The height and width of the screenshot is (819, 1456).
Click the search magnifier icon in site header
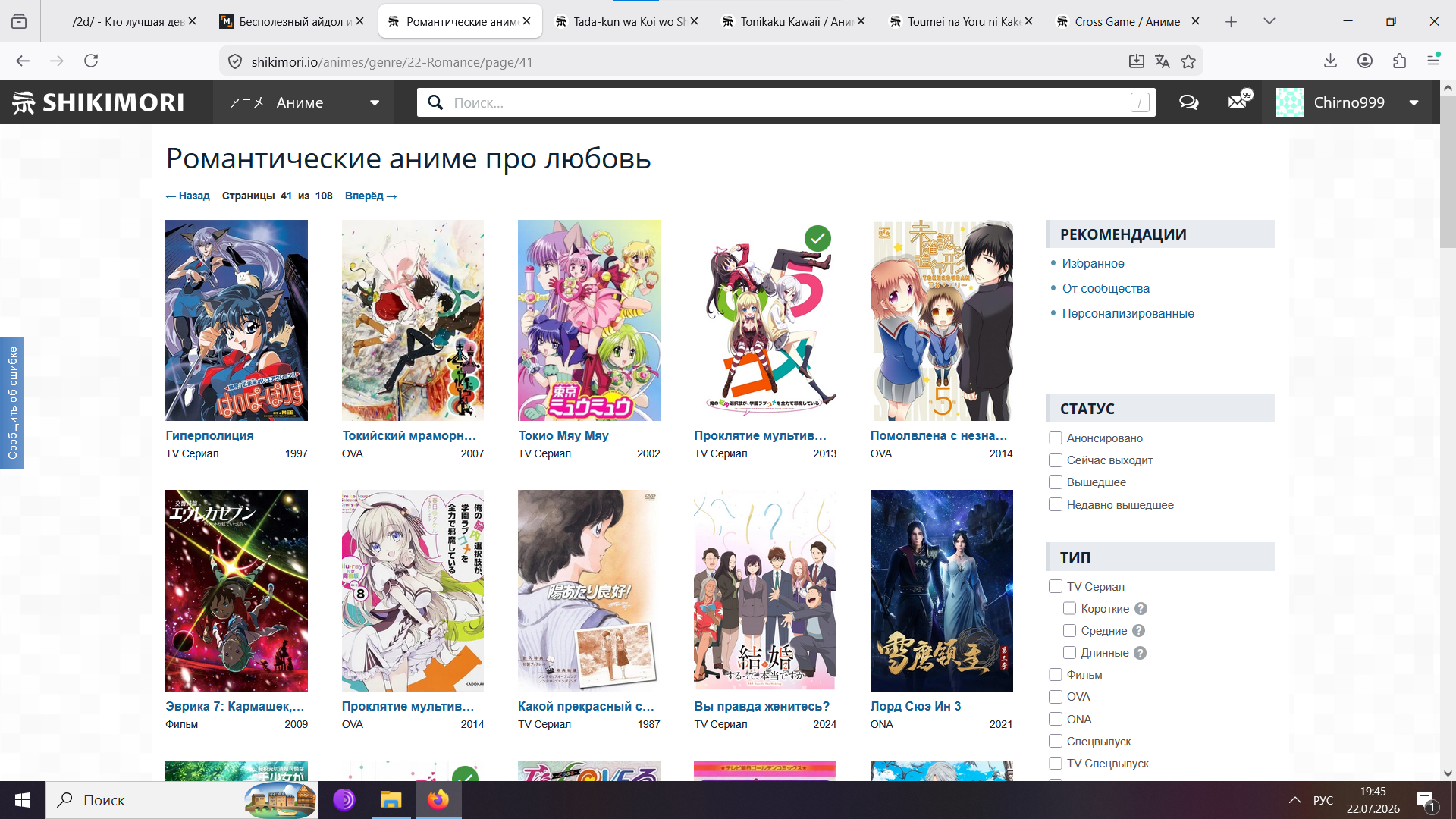pyautogui.click(x=435, y=102)
